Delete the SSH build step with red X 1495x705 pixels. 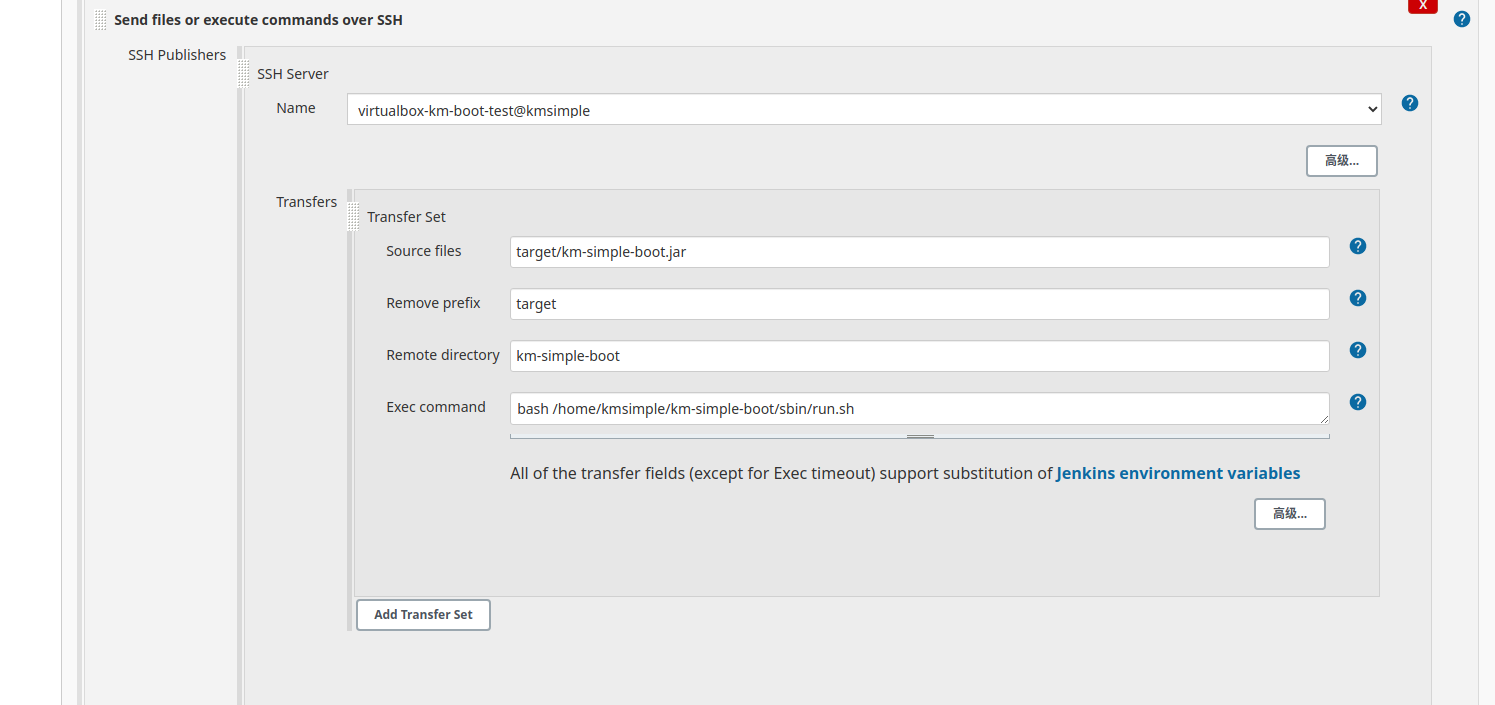click(x=1423, y=6)
